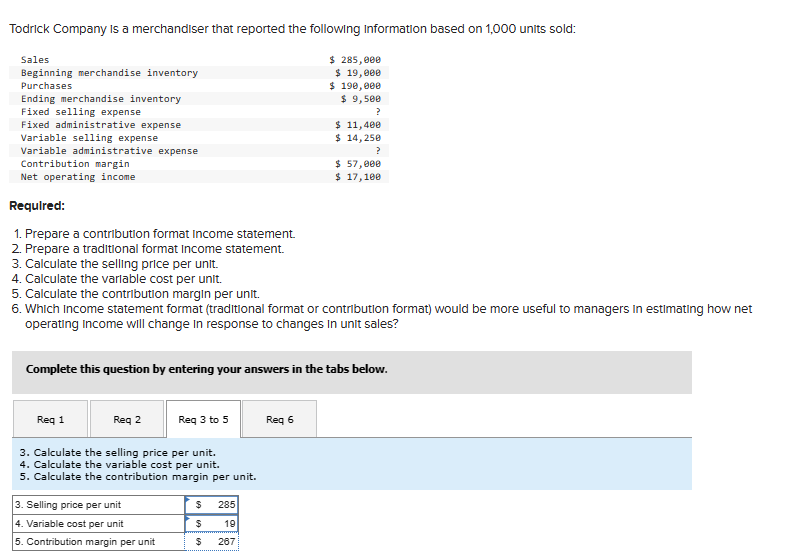The width and height of the screenshot is (805, 558).
Task: Click the question mark for Variable administrative expense
Action: (x=378, y=150)
